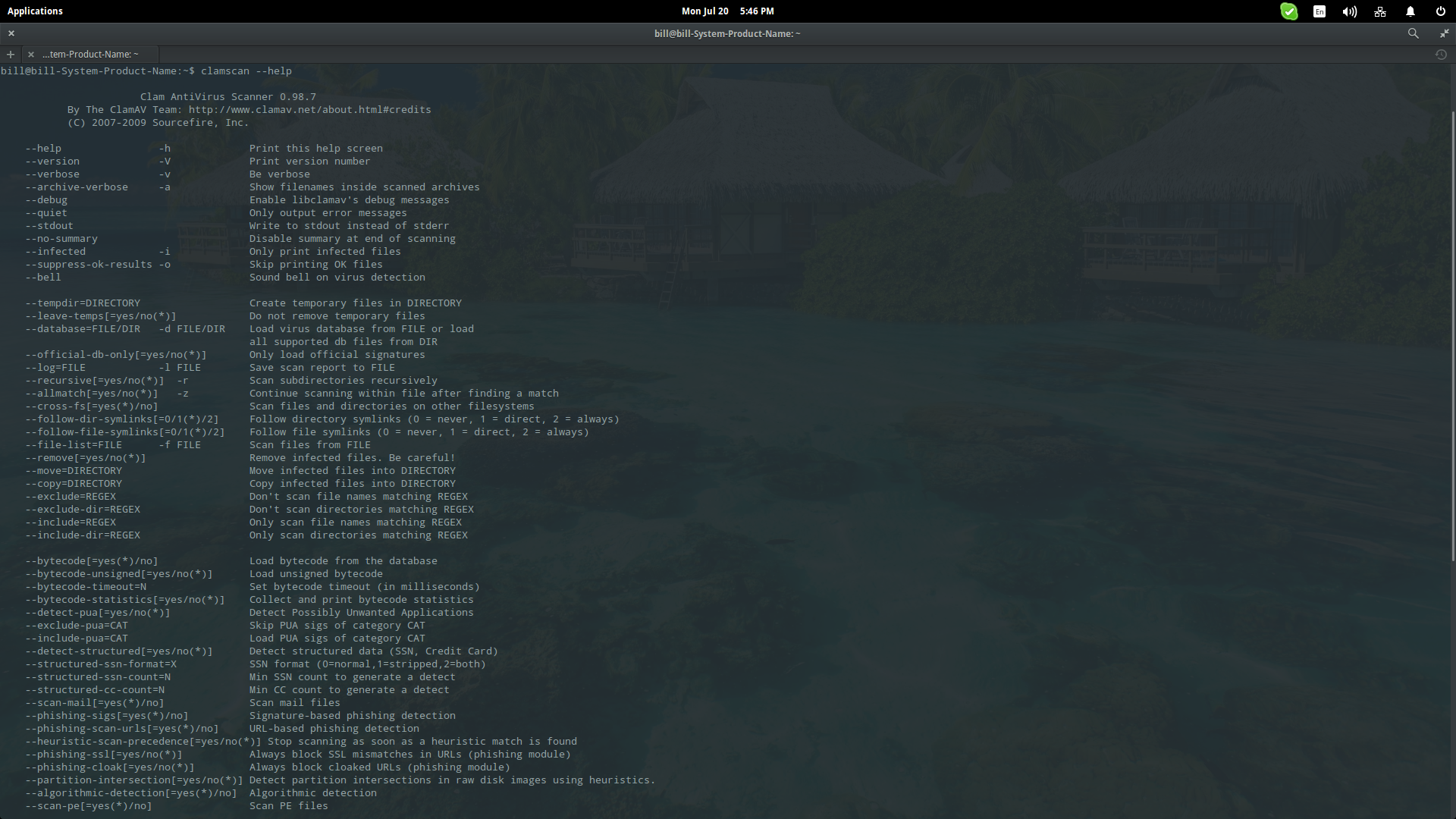Open the keyboard layout indicator

point(1319,11)
